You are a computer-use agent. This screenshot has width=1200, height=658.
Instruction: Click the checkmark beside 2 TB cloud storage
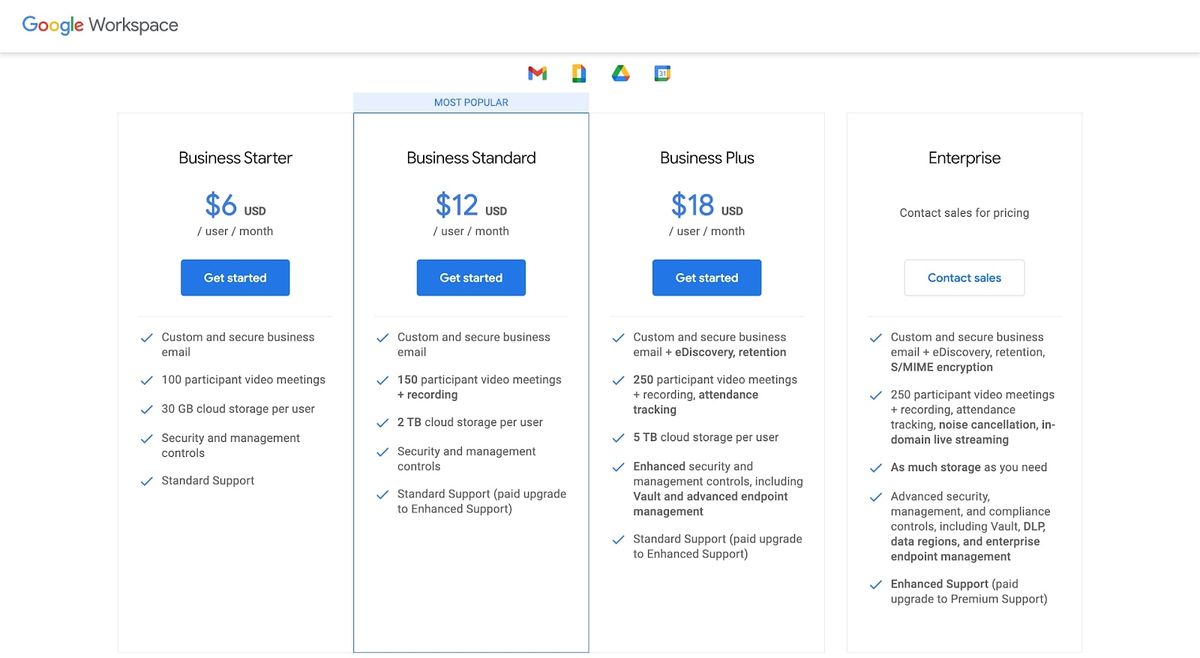coord(382,423)
